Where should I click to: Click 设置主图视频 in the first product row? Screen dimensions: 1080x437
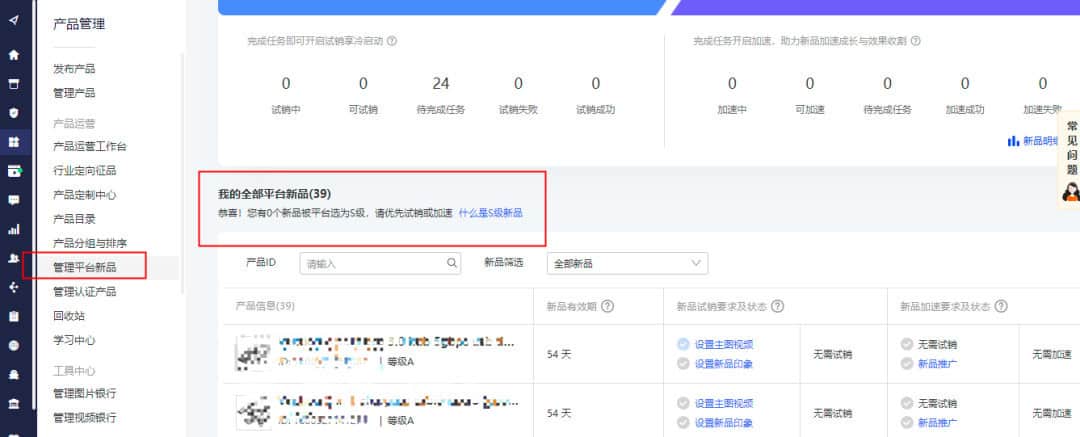point(724,344)
